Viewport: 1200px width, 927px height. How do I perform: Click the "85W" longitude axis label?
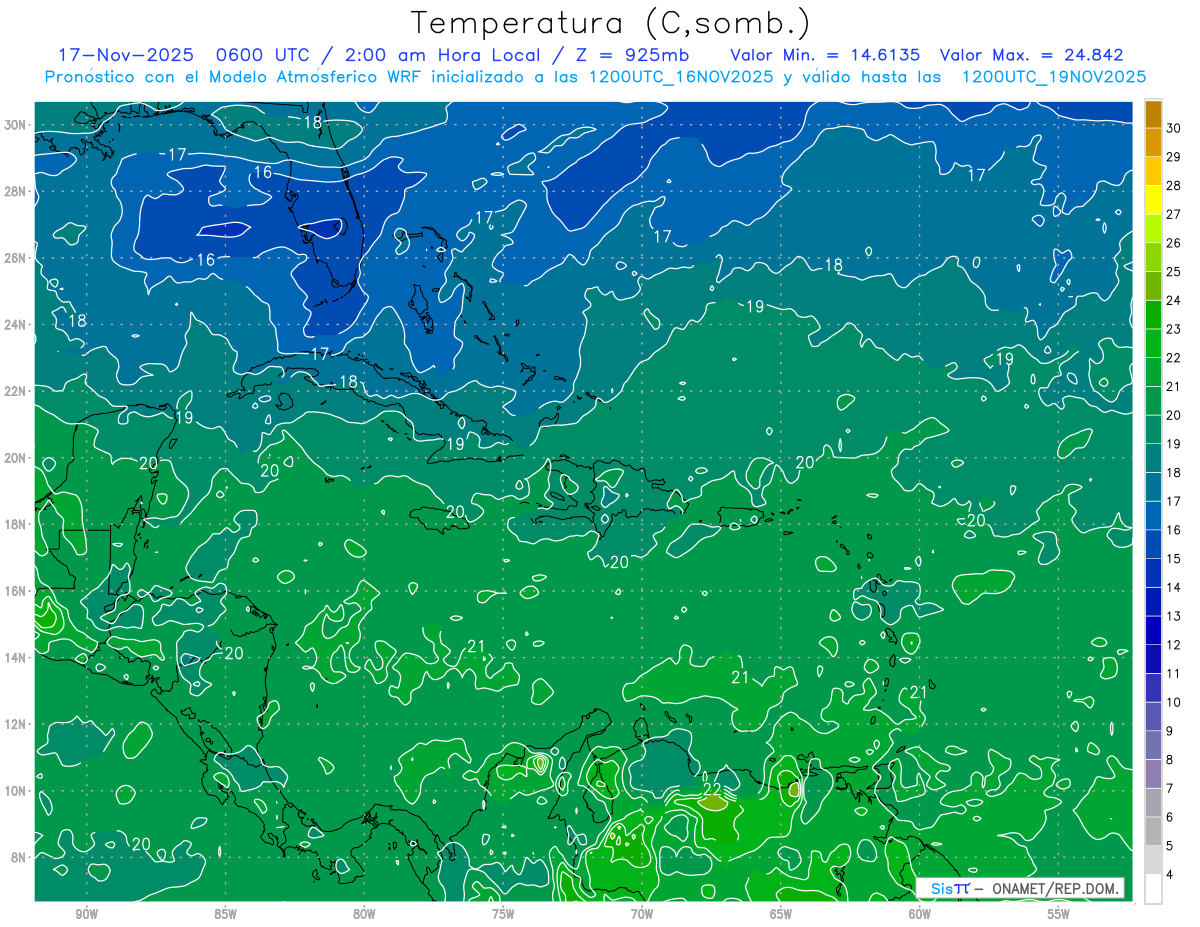pos(225,914)
